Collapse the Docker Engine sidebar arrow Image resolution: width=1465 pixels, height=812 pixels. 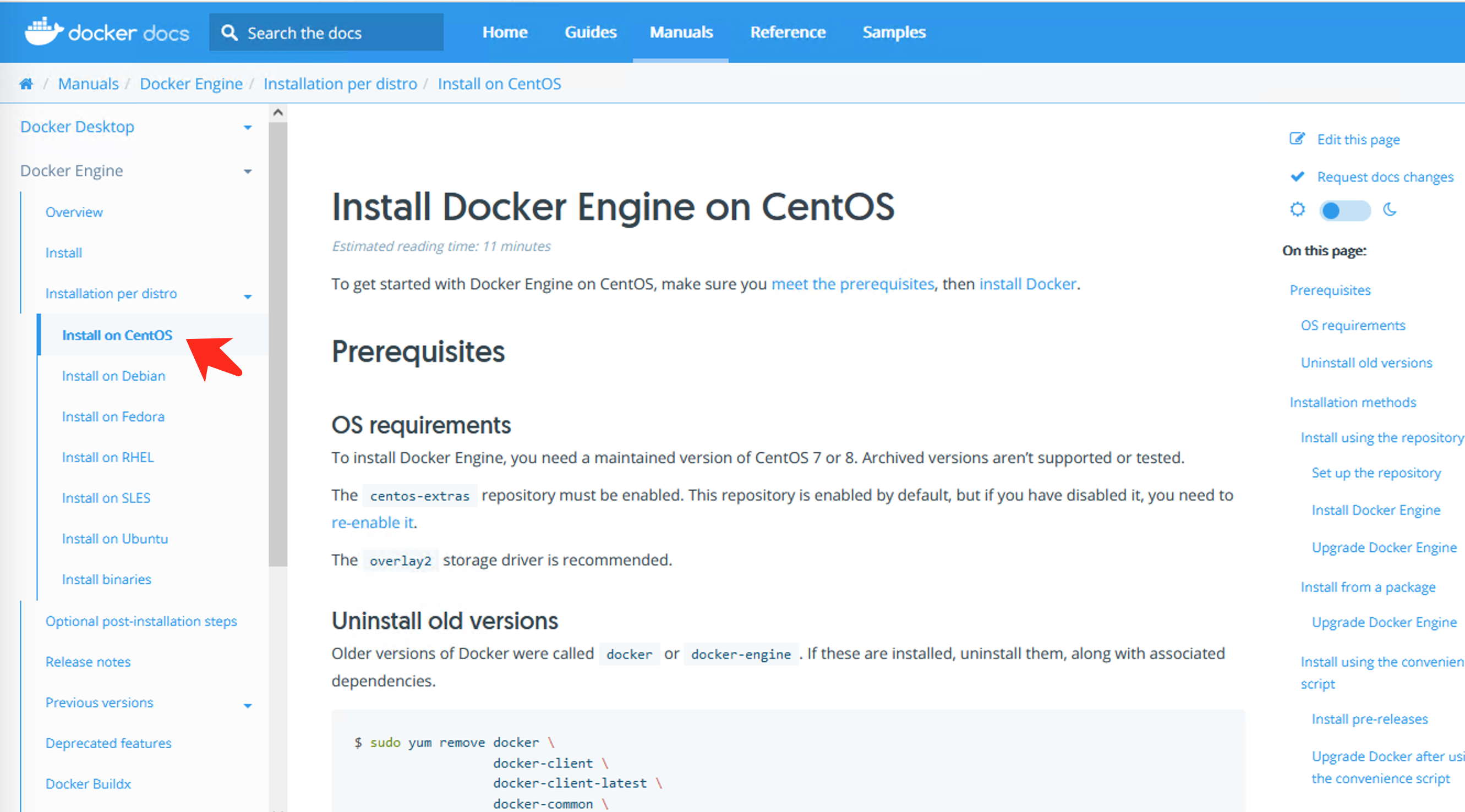pyautogui.click(x=248, y=171)
